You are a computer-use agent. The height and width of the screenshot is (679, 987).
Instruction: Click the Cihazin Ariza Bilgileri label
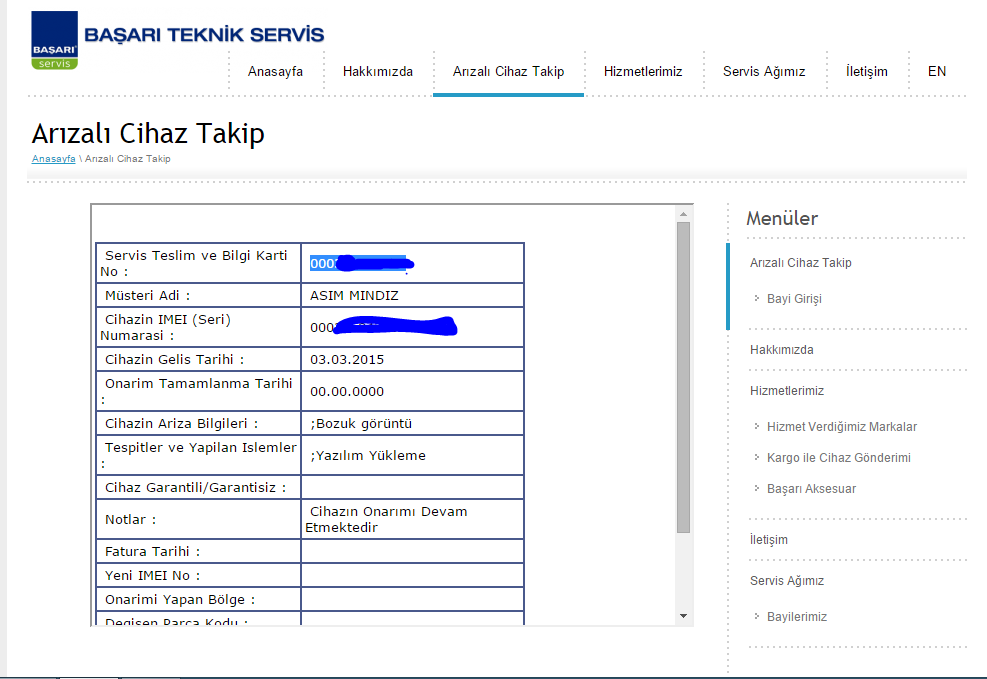(x=181, y=424)
